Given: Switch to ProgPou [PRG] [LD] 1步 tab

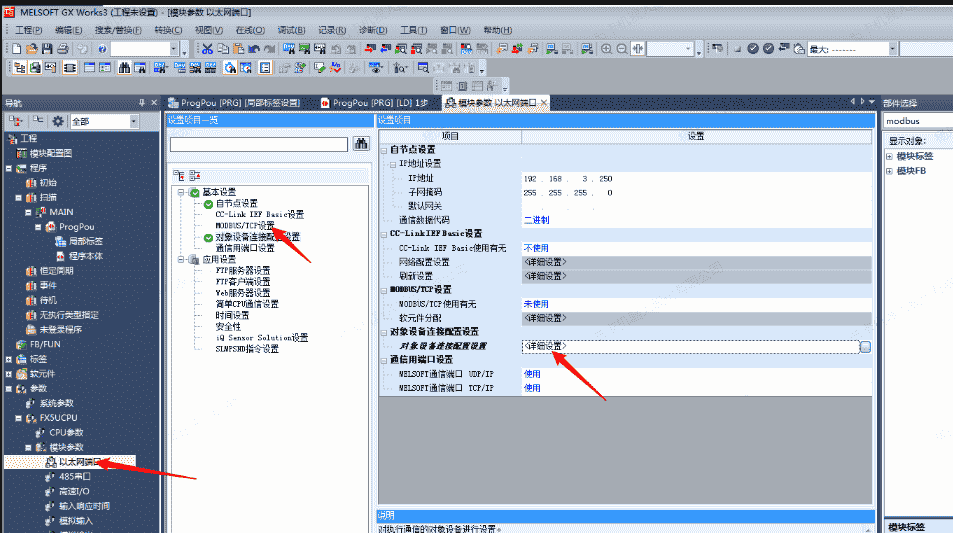Looking at the screenshot, I should click(x=379, y=102).
